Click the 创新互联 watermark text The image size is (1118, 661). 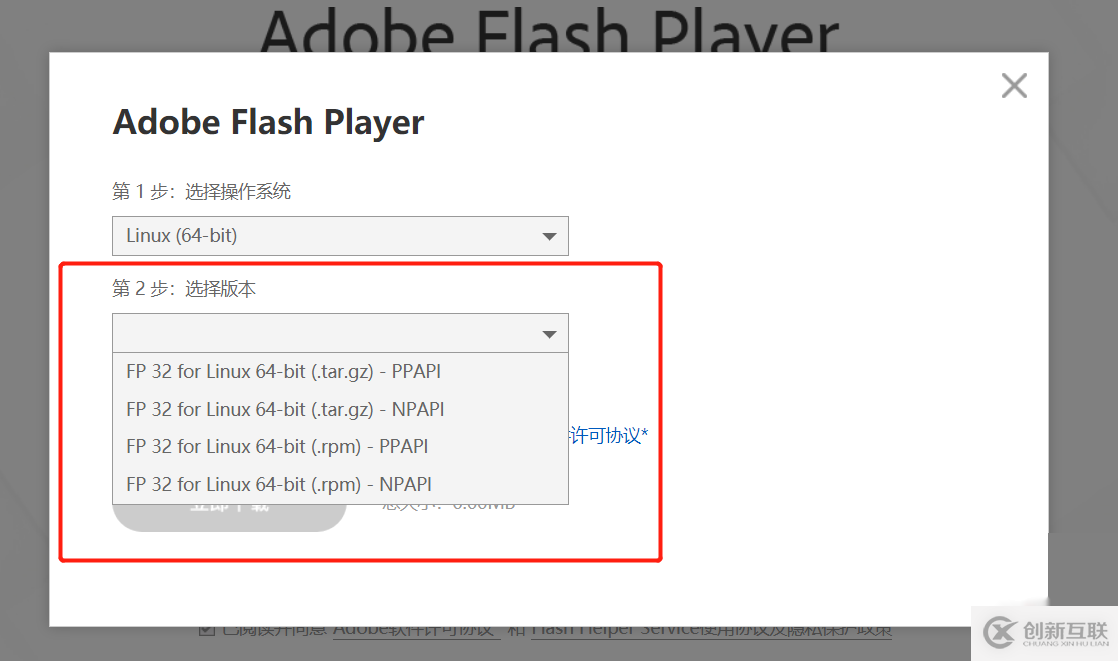(x=1065, y=631)
